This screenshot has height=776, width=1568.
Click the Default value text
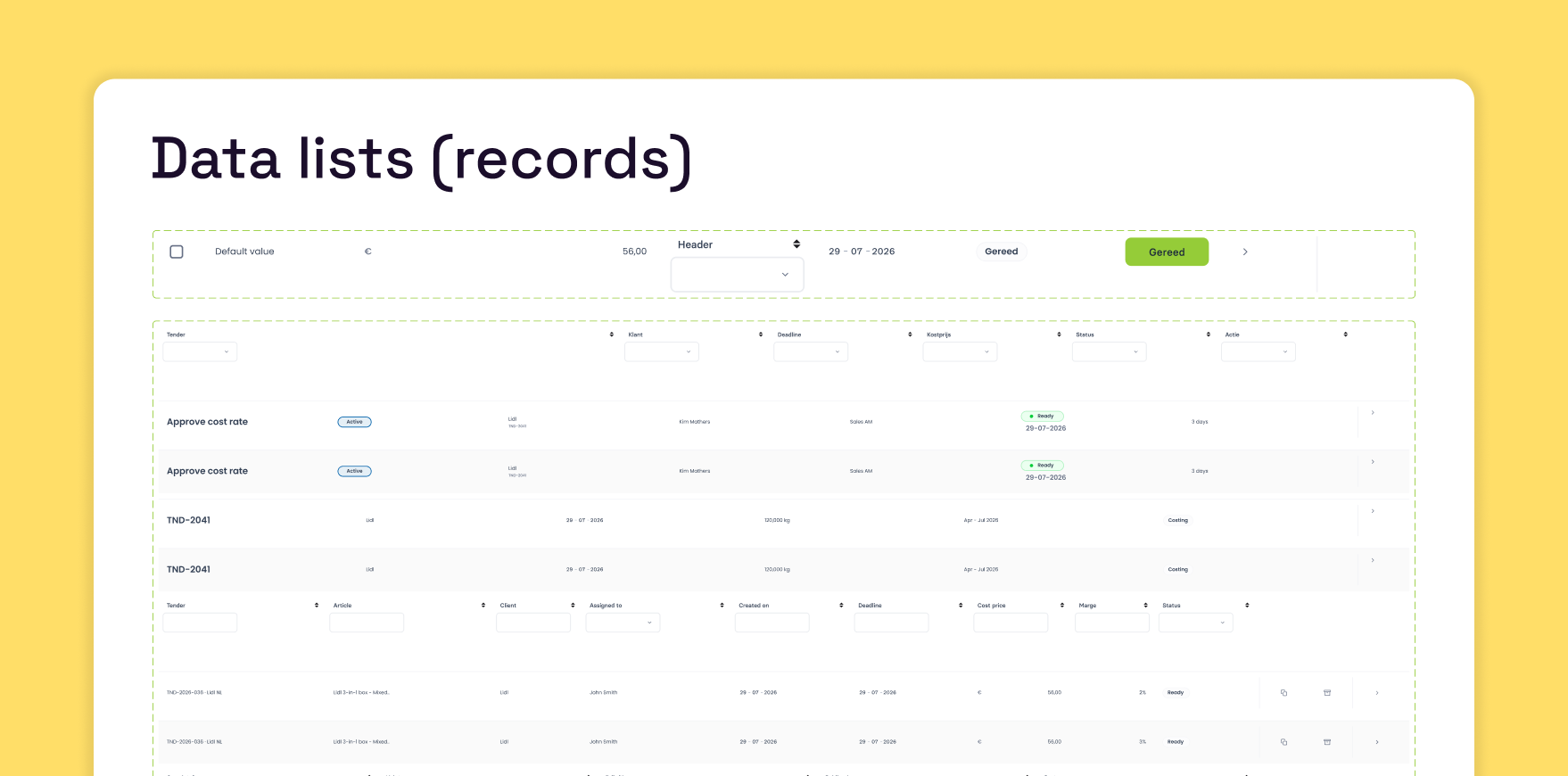tap(244, 252)
